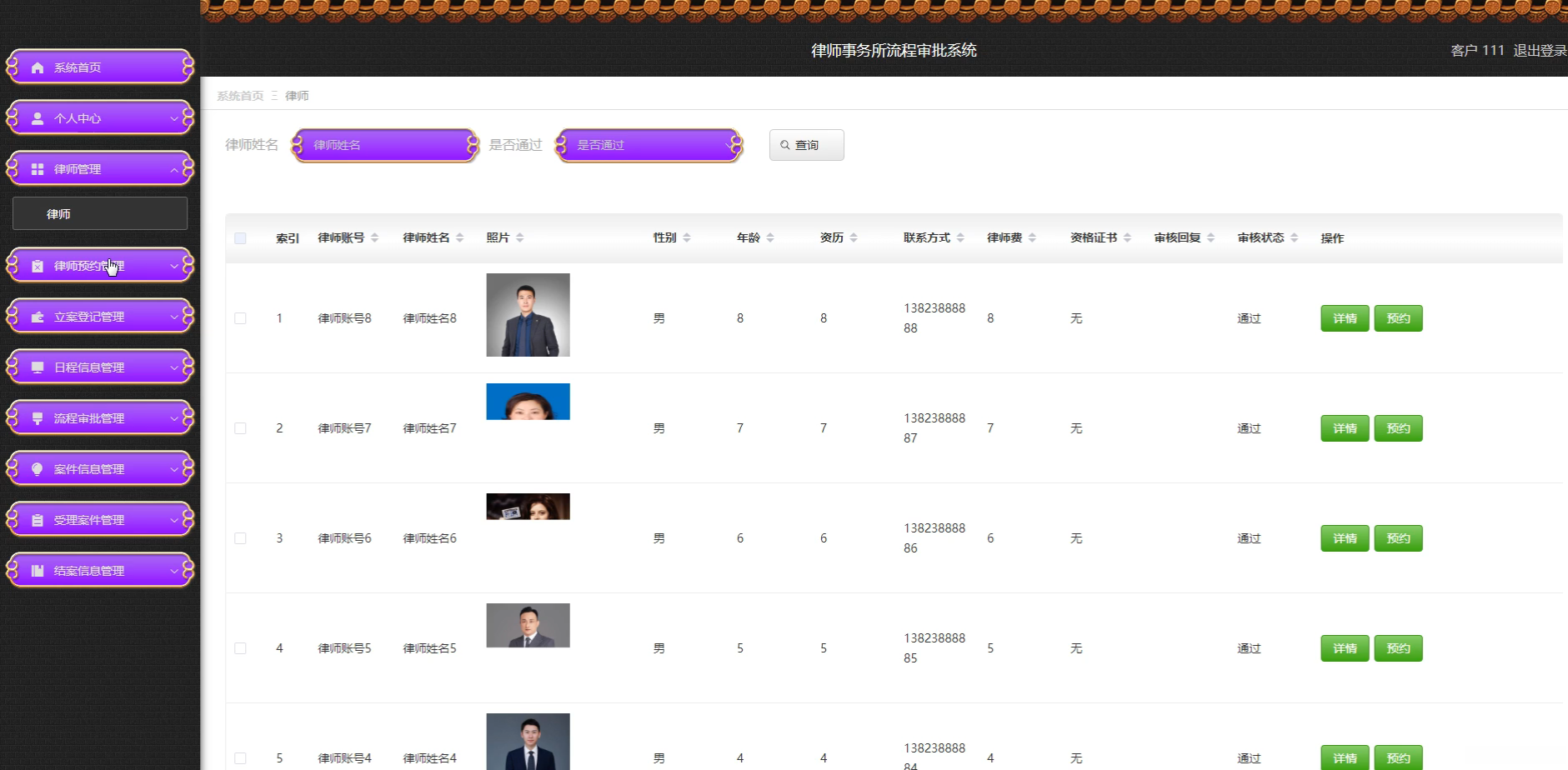Click the monitor icon beside 日程信息管理
1568x770 pixels.
(38, 367)
